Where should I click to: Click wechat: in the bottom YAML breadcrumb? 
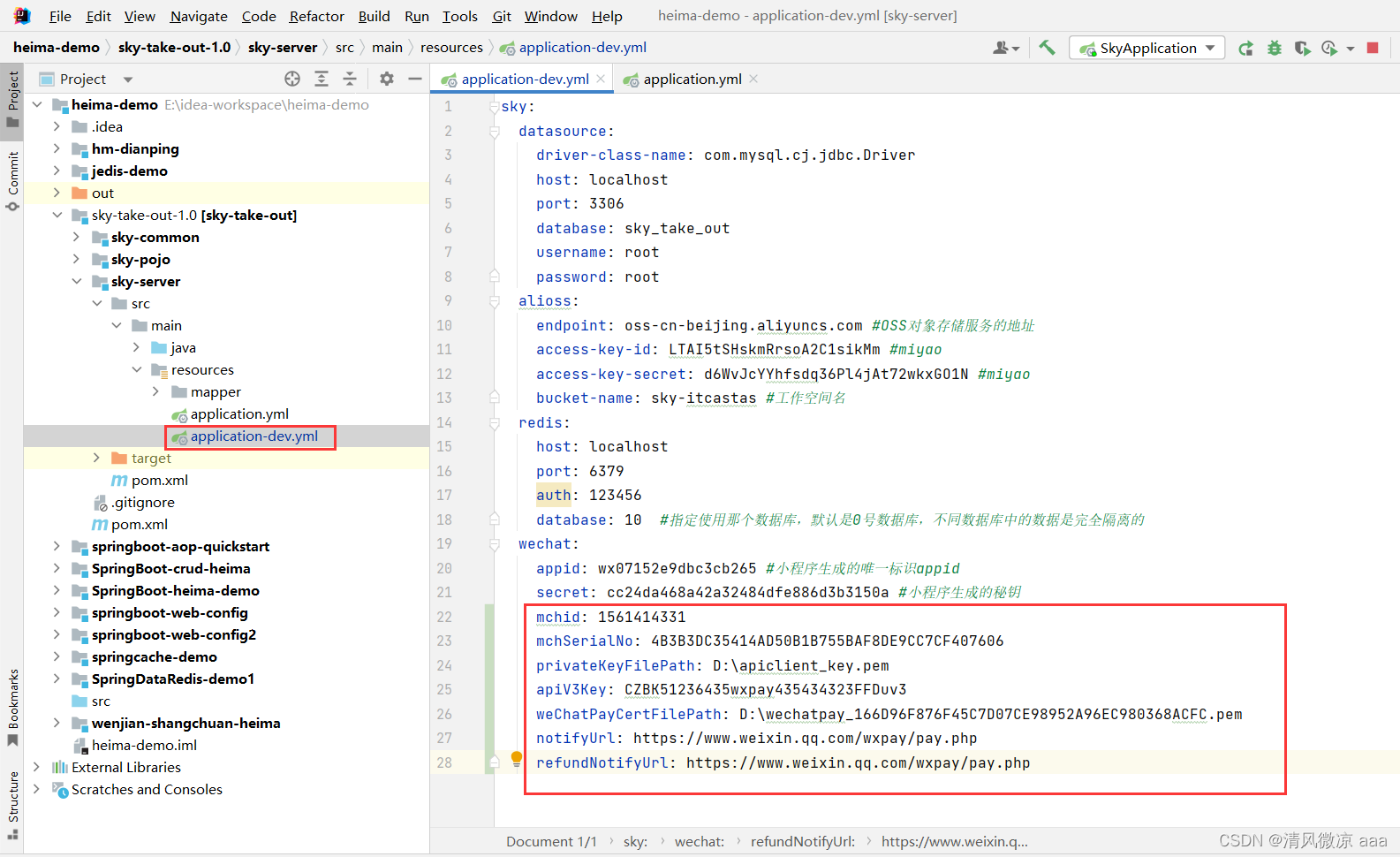700,841
